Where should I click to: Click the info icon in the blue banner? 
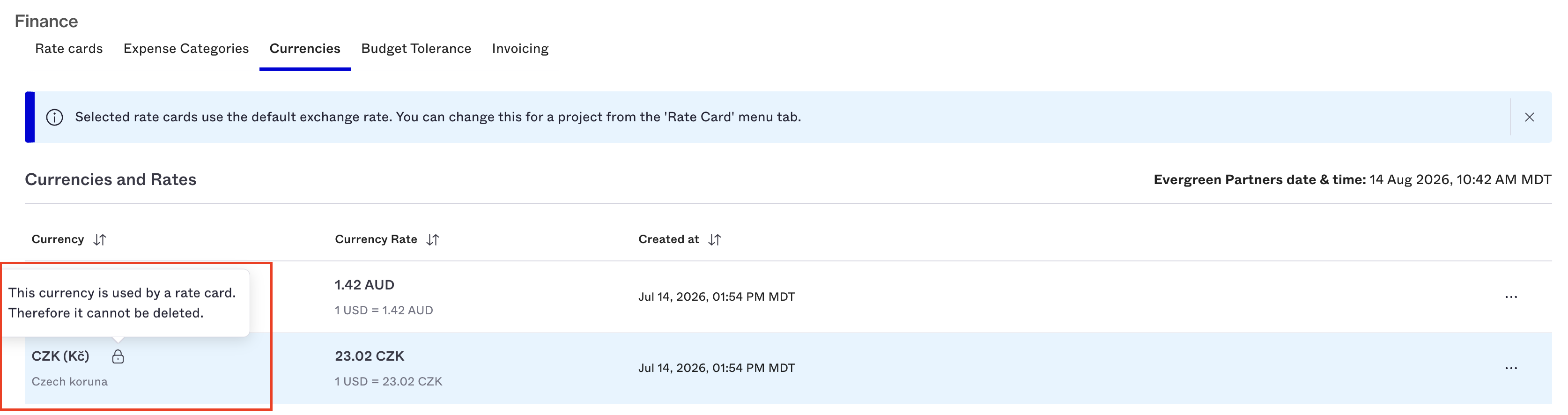[55, 118]
